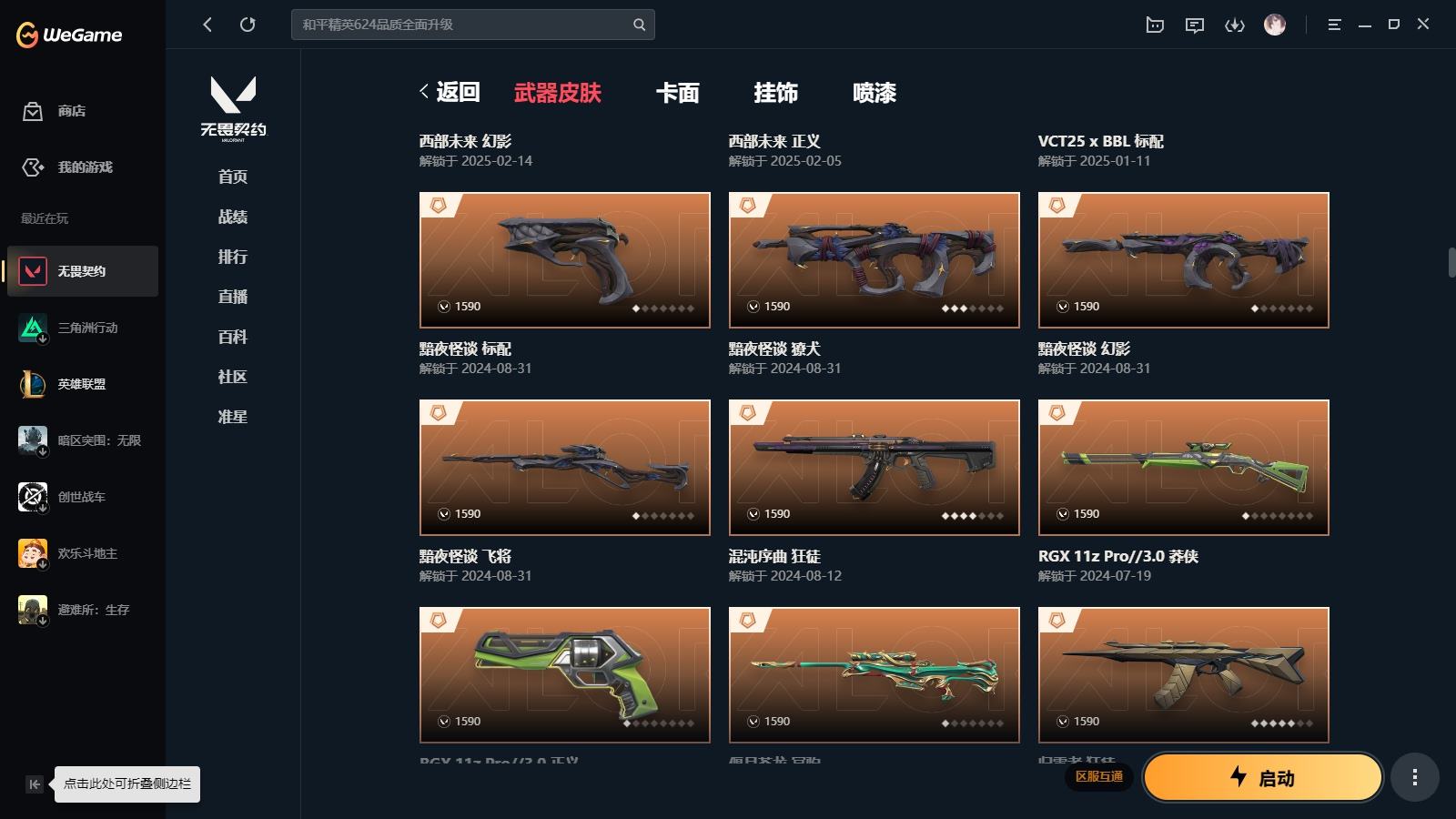Image resolution: width=1456 pixels, height=819 pixels.
Task: Switch to the 卡面 tab
Action: 678,93
